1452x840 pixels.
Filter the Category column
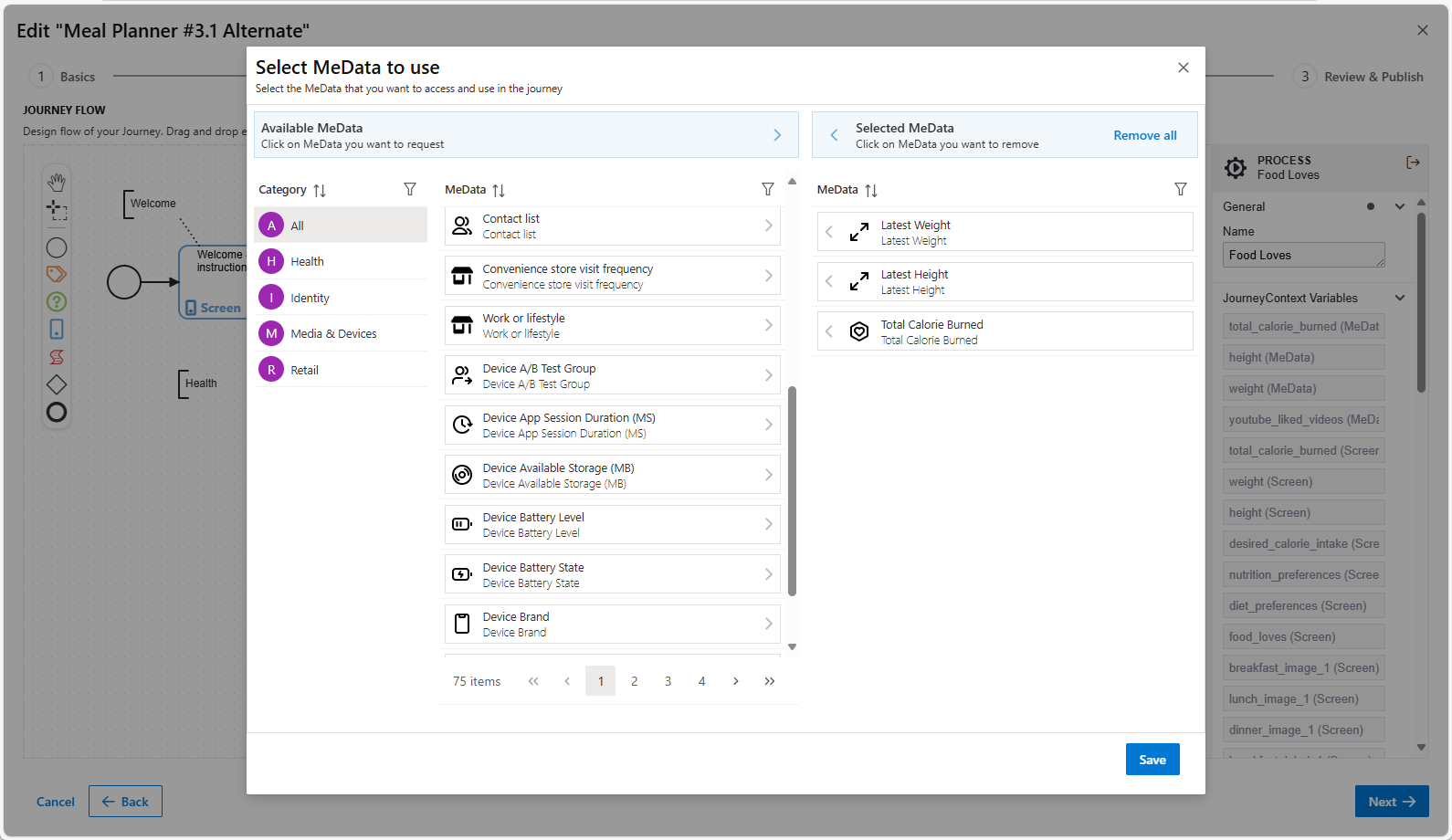click(x=410, y=189)
